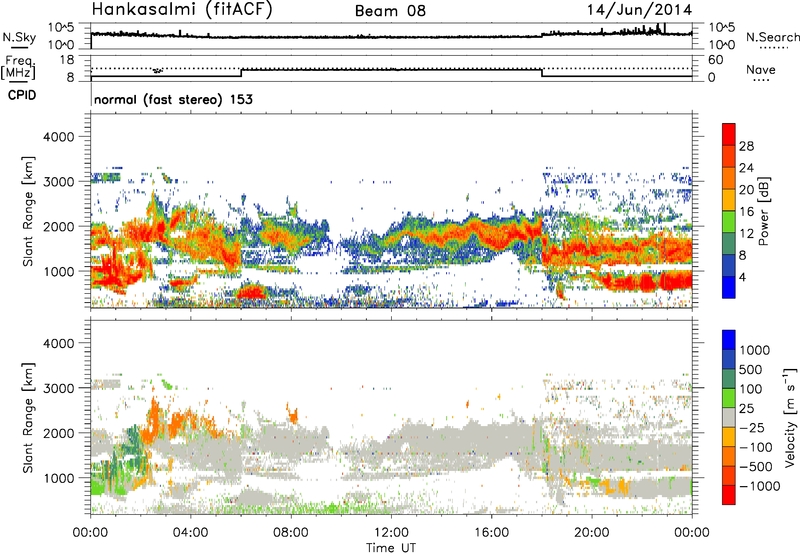Click the "28" label on Power colorbar
800x554 pixels.
pyautogui.click(x=746, y=146)
